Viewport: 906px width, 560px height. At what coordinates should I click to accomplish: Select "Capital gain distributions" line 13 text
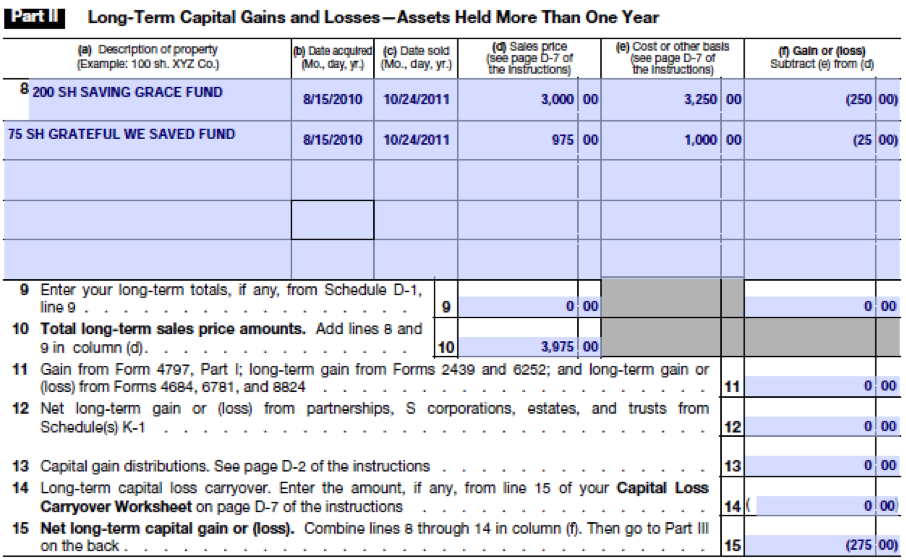(124, 466)
